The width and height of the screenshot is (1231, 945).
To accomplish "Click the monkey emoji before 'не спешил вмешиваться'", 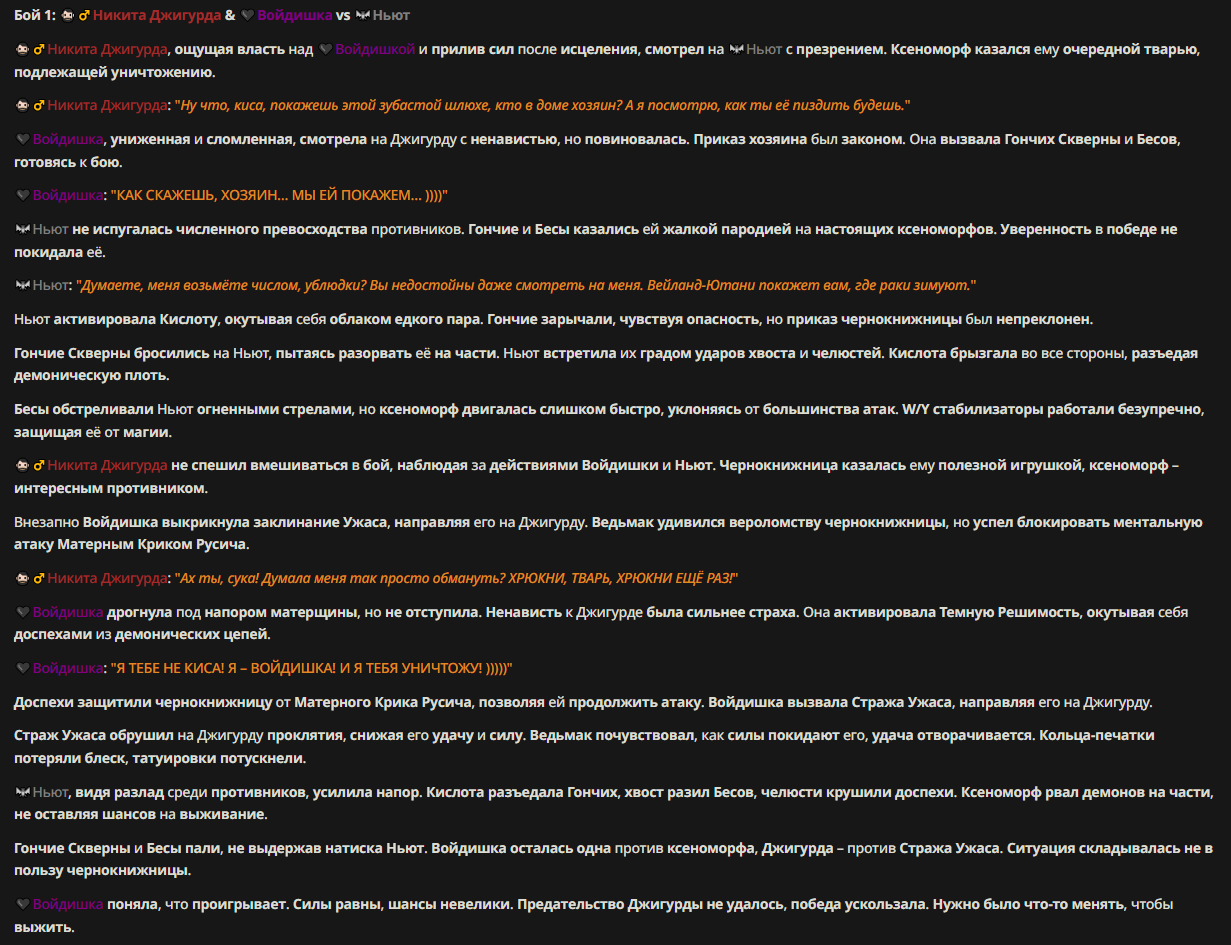I will pyautogui.click(x=23, y=465).
